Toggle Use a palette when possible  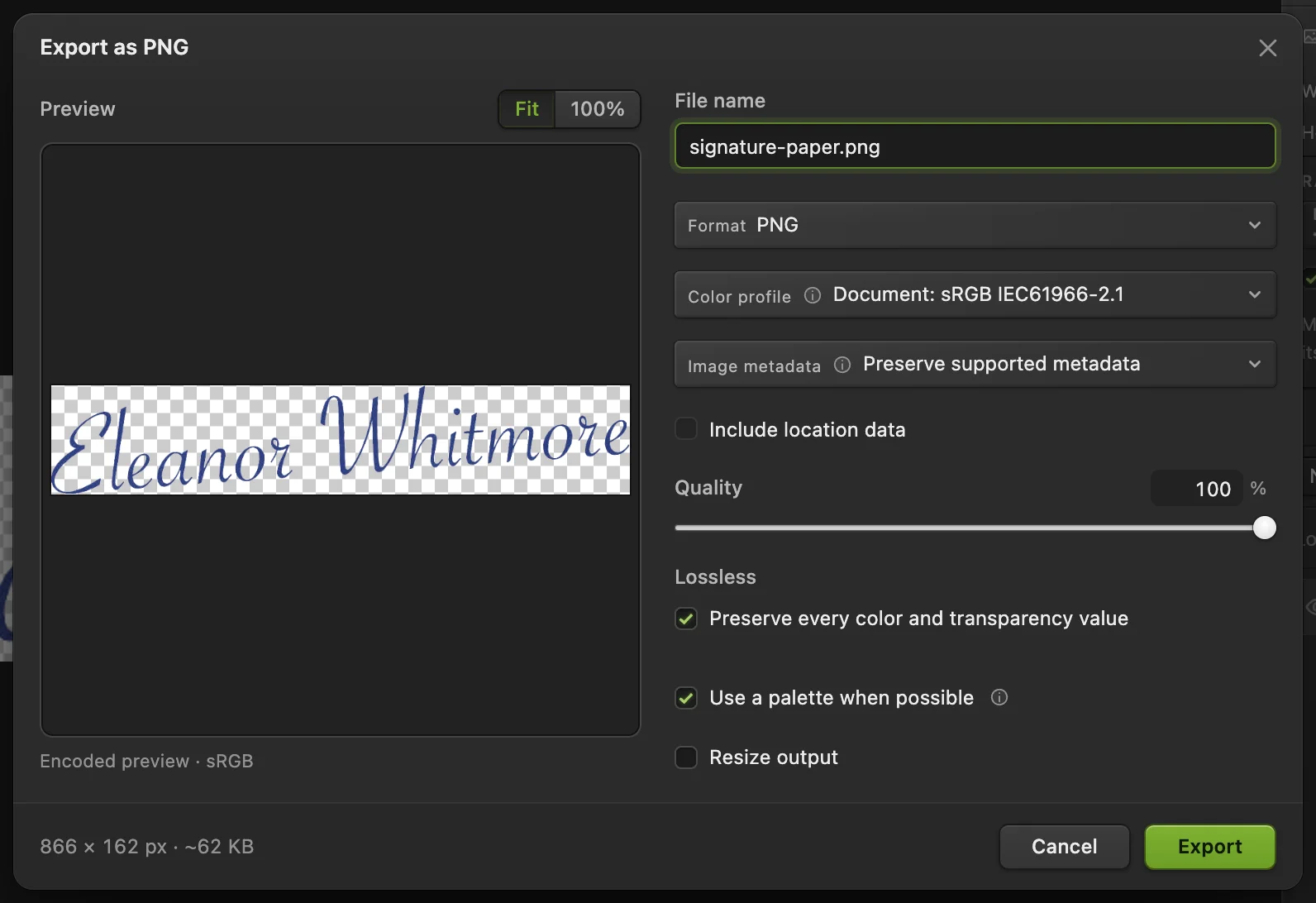(x=686, y=698)
